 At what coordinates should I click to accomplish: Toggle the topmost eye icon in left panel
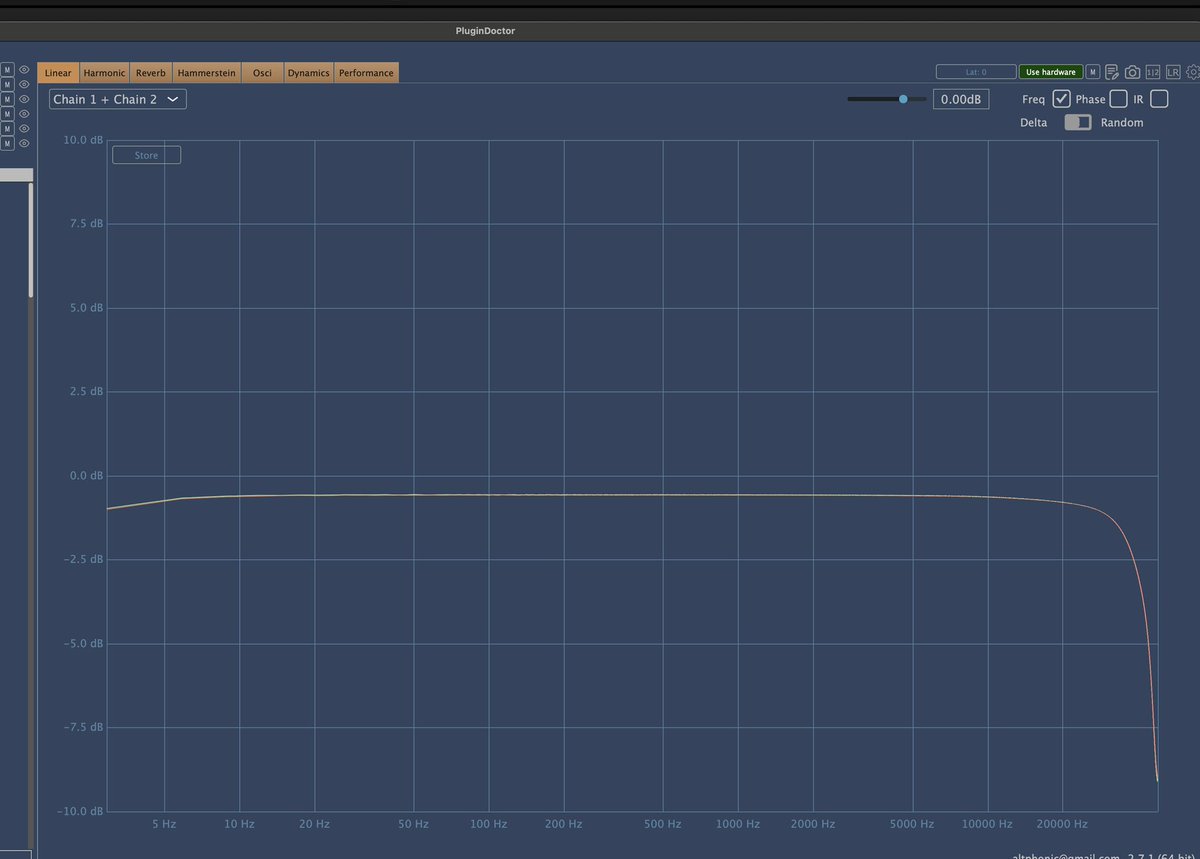click(24, 70)
